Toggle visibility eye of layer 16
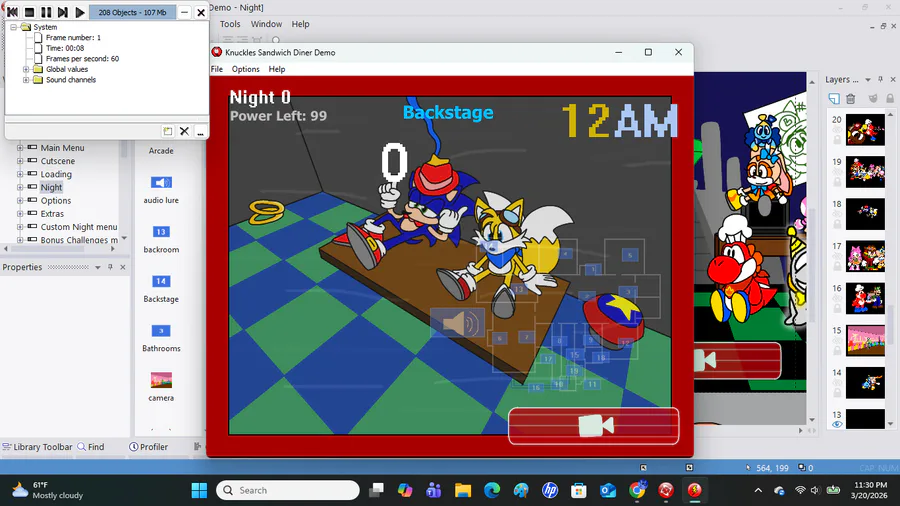This screenshot has width=900, height=506. (837, 299)
